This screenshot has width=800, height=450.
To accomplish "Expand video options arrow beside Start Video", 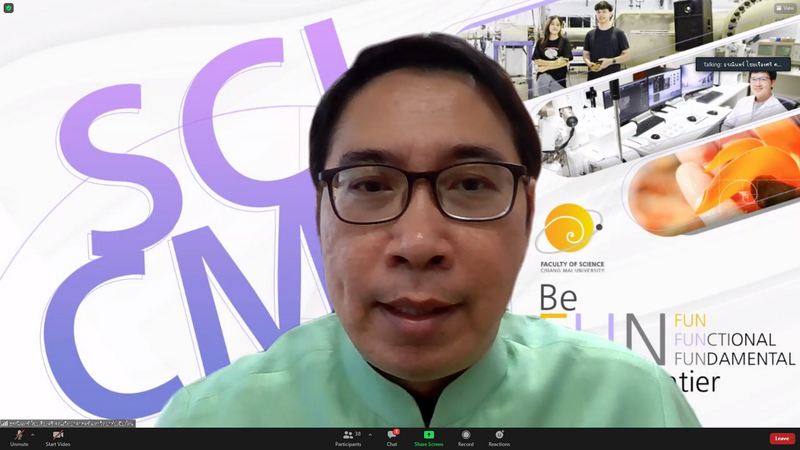I will (74, 435).
